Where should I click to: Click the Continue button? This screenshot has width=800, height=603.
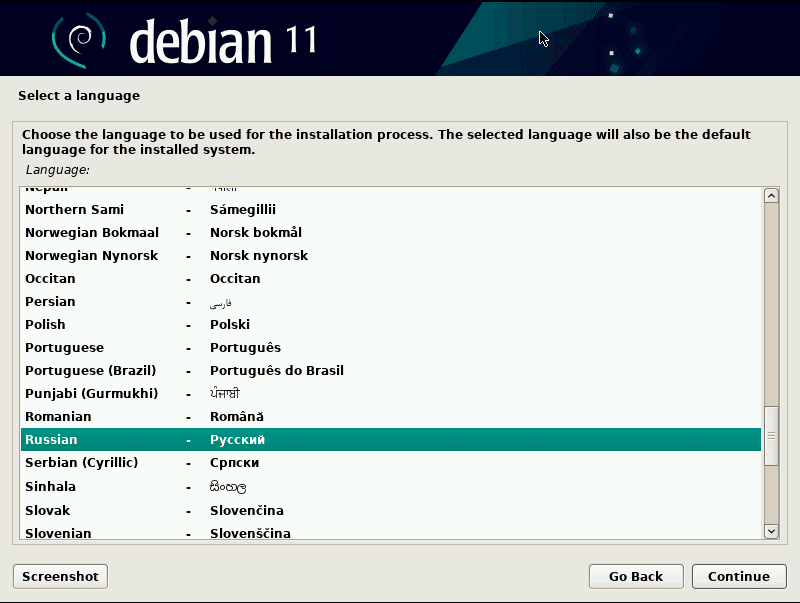pos(739,576)
